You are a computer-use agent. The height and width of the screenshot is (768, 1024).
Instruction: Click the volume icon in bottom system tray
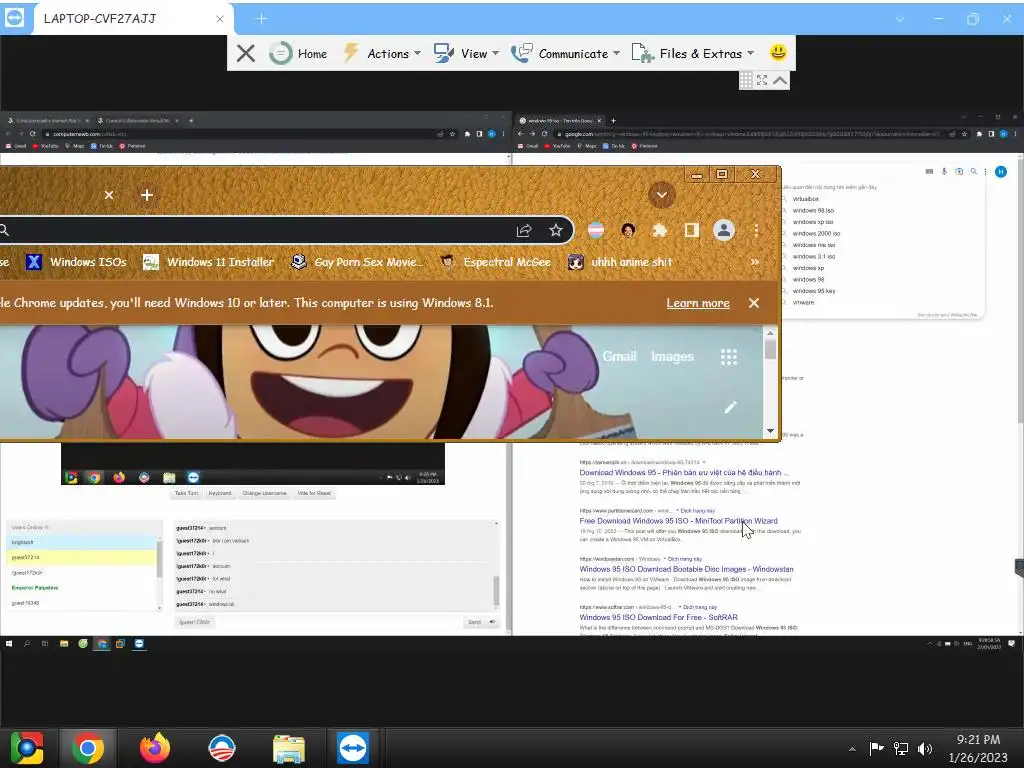click(925, 748)
